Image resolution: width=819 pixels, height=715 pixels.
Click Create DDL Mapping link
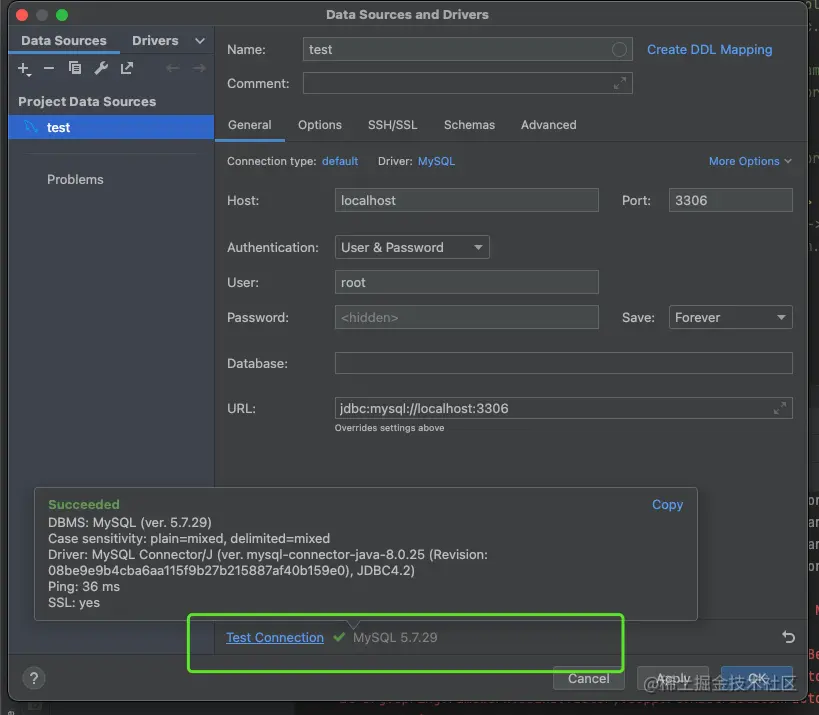[709, 50]
